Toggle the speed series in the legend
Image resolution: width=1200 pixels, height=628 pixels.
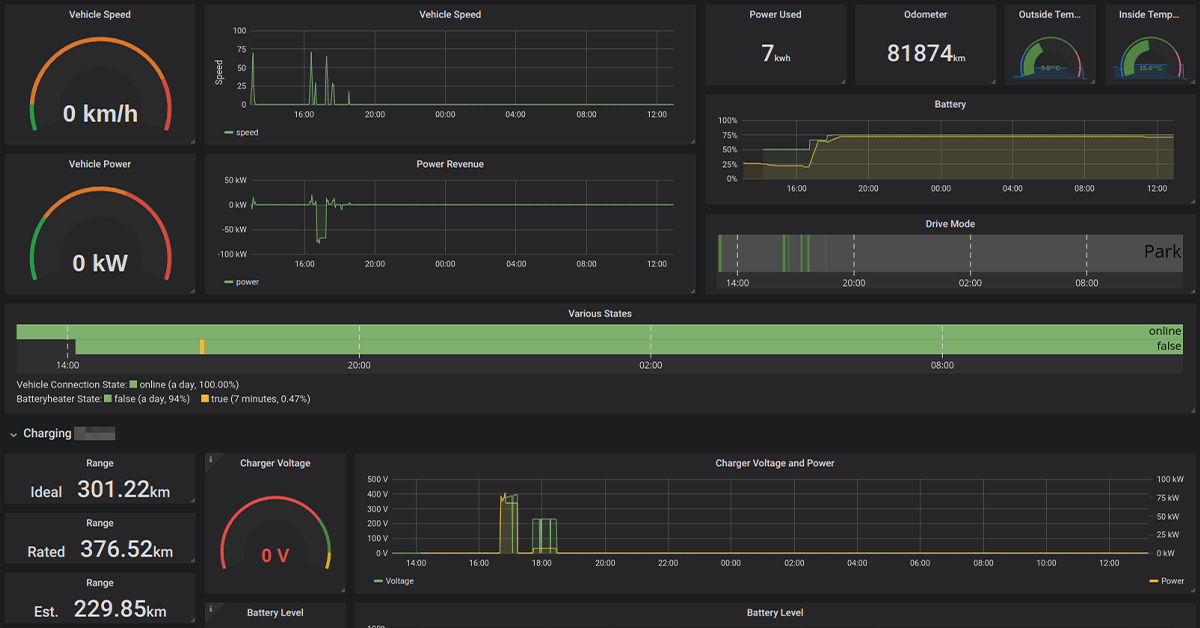tap(246, 132)
